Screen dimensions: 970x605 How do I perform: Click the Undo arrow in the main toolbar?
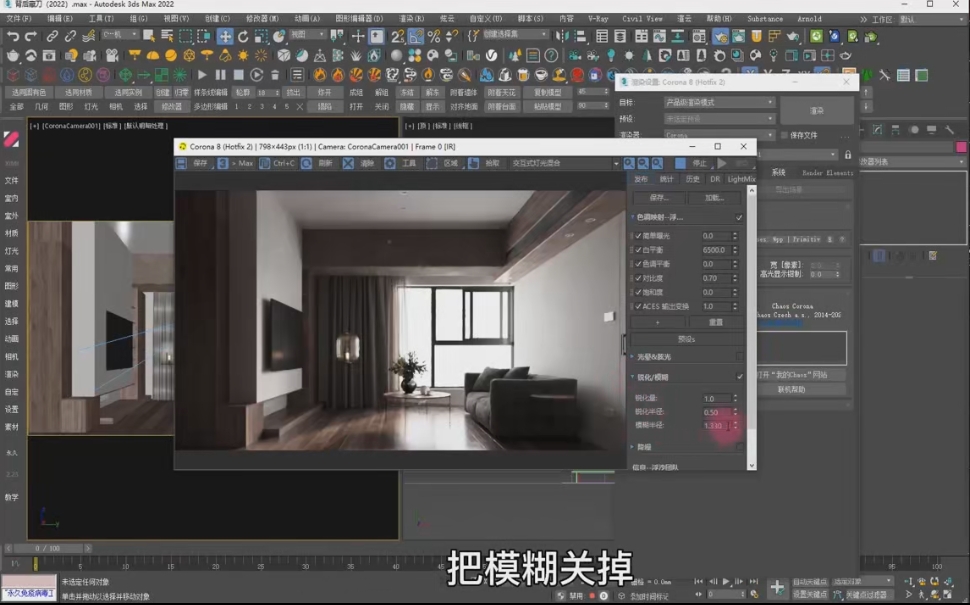pos(12,36)
